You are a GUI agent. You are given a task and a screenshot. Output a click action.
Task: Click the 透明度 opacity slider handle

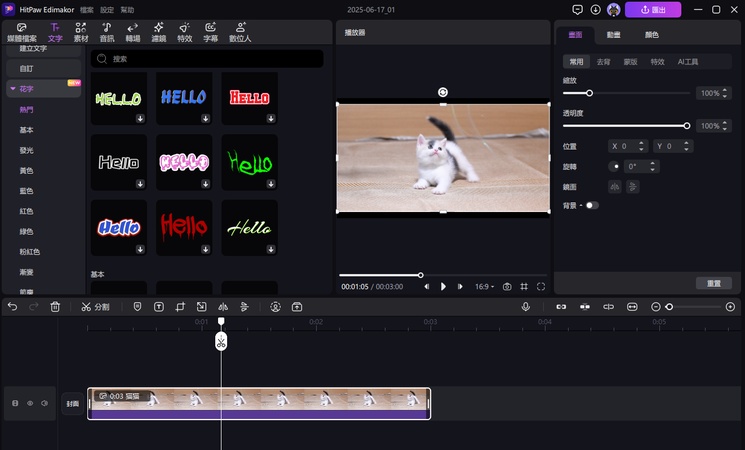(687, 126)
